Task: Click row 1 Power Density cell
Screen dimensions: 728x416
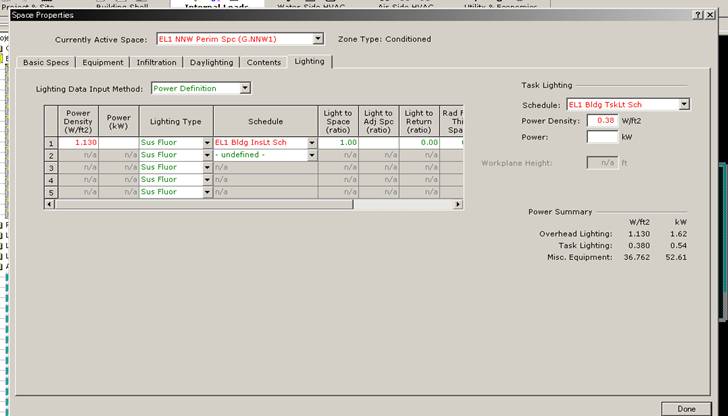Action: [78, 143]
